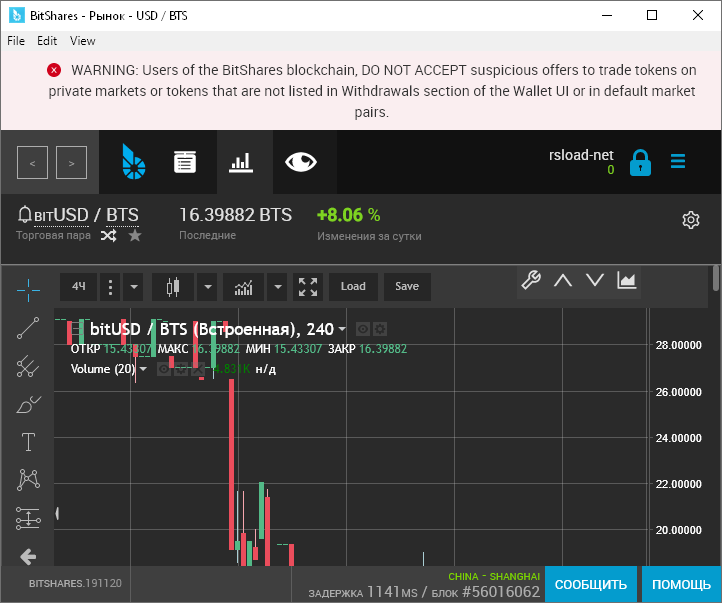The image size is (722, 603).
Task: Click the 16.39882 BTS last price
Action: click(x=235, y=215)
